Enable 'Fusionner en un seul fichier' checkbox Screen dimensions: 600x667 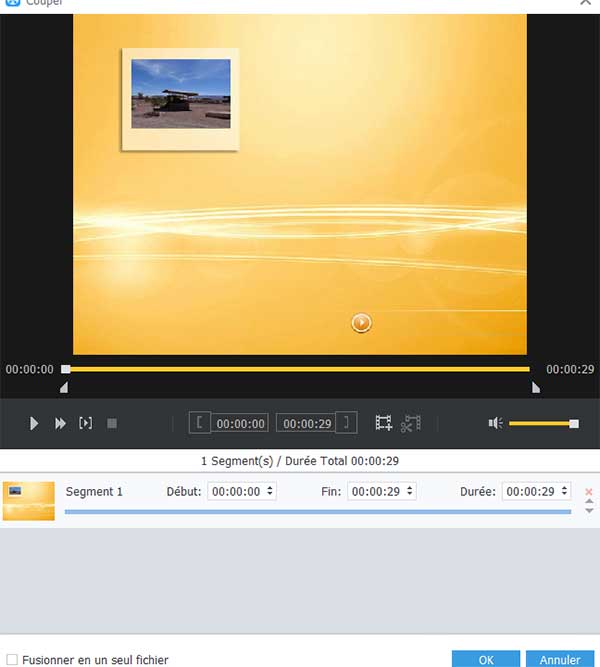(12, 660)
